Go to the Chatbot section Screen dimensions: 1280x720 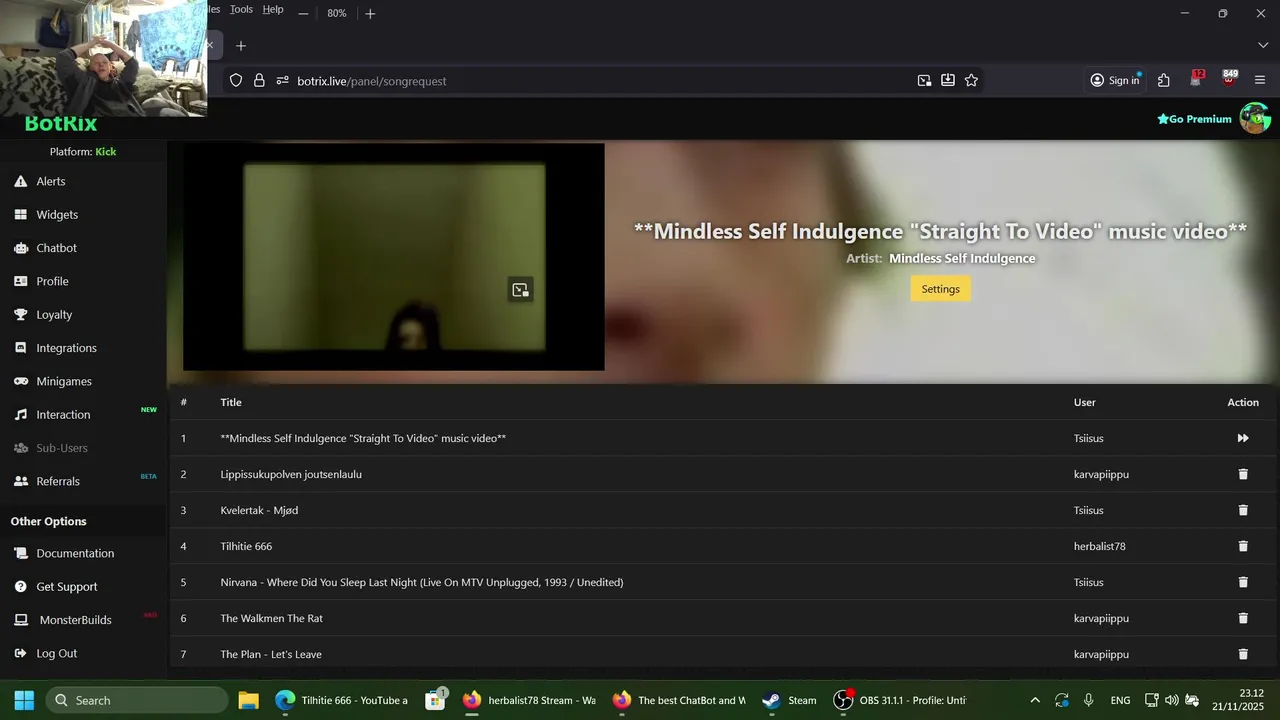coord(56,248)
